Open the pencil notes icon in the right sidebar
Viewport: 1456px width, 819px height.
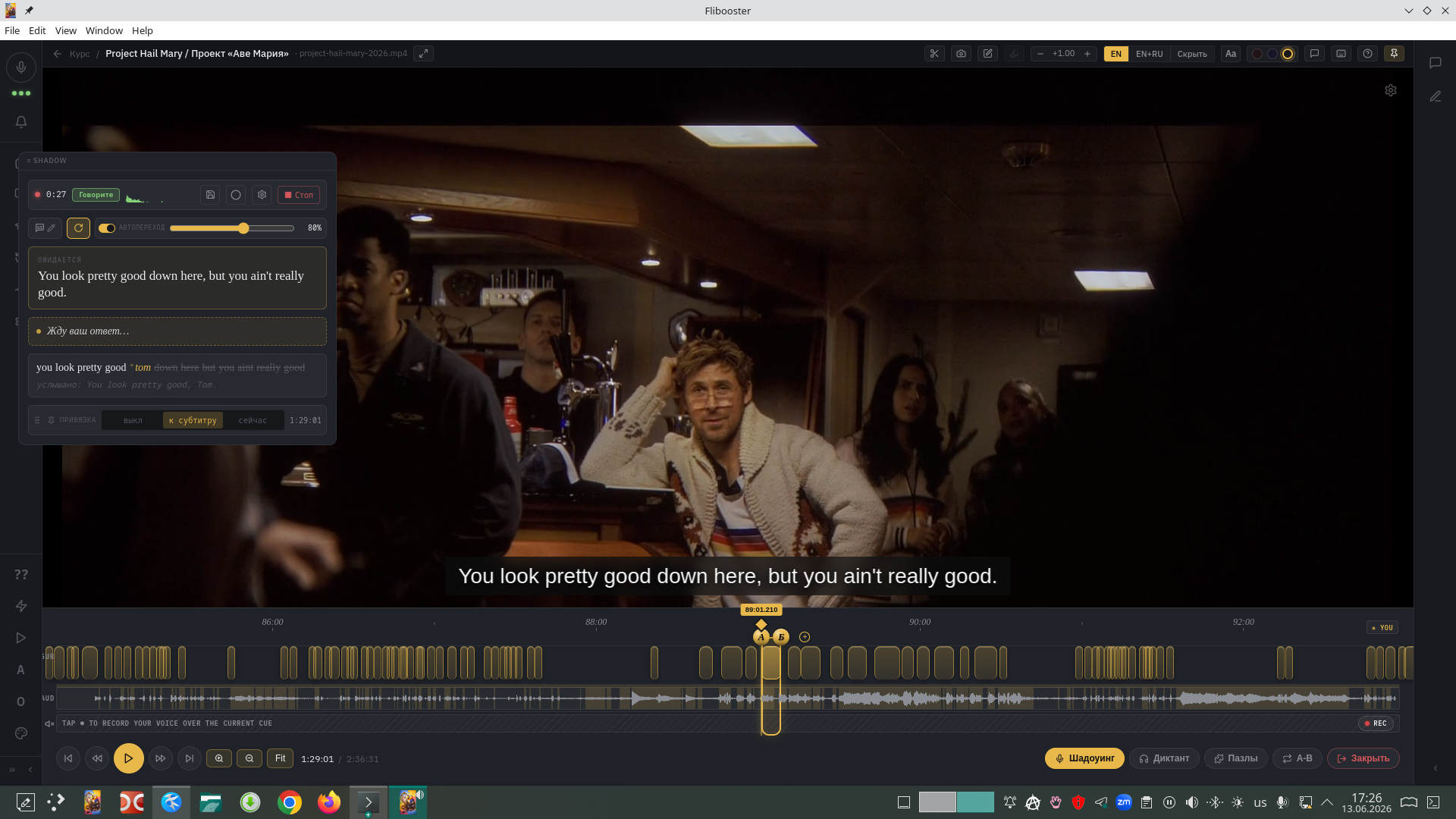click(1435, 96)
